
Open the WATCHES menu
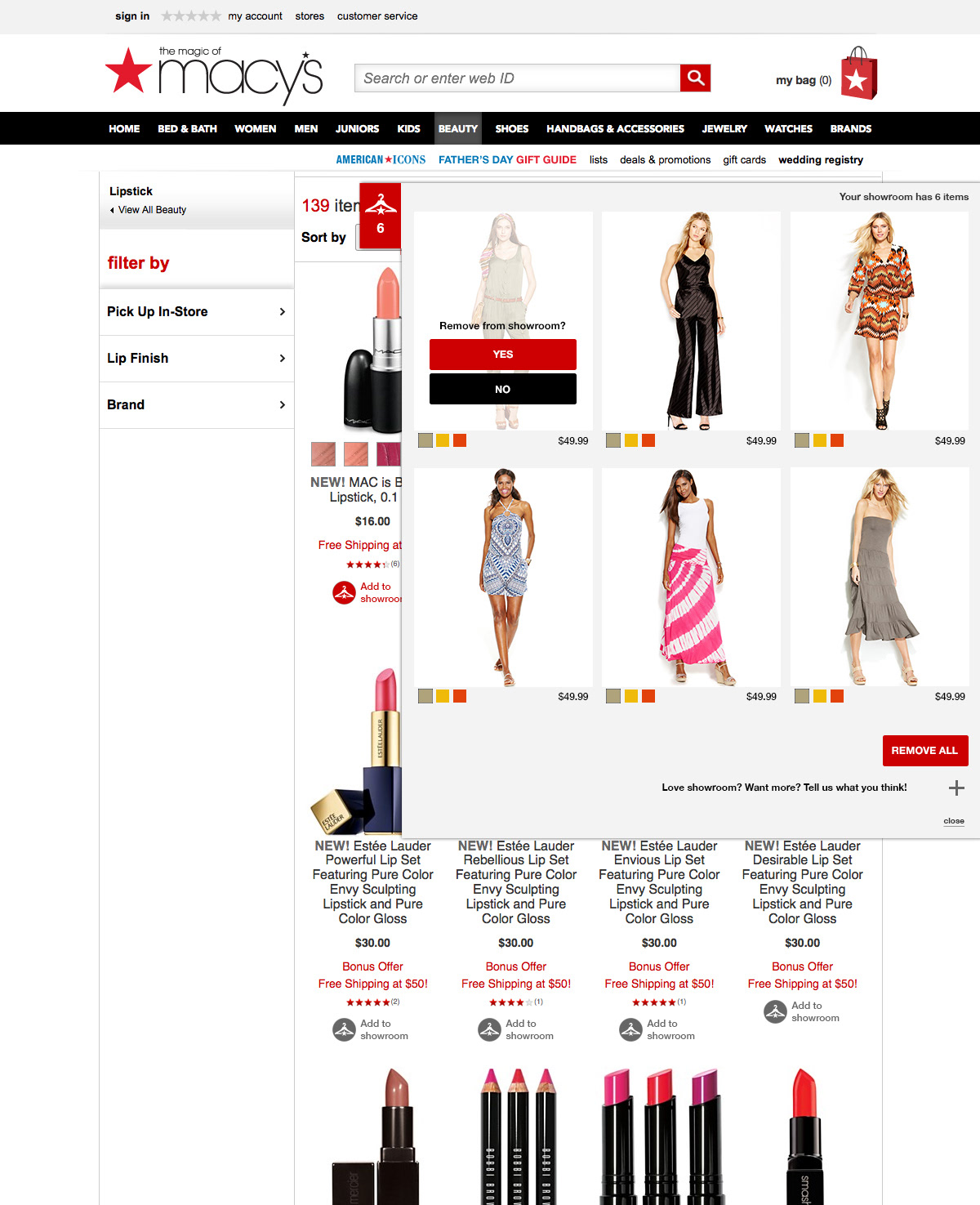(x=788, y=128)
